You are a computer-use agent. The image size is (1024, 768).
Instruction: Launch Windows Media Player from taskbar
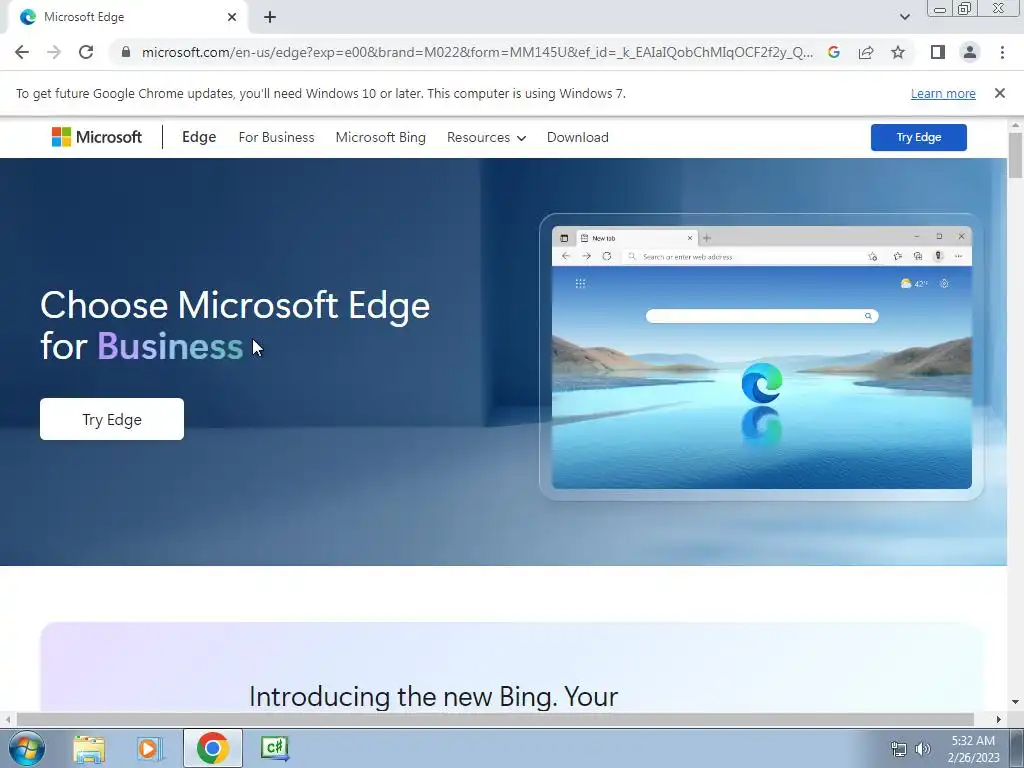pyautogui.click(x=149, y=748)
